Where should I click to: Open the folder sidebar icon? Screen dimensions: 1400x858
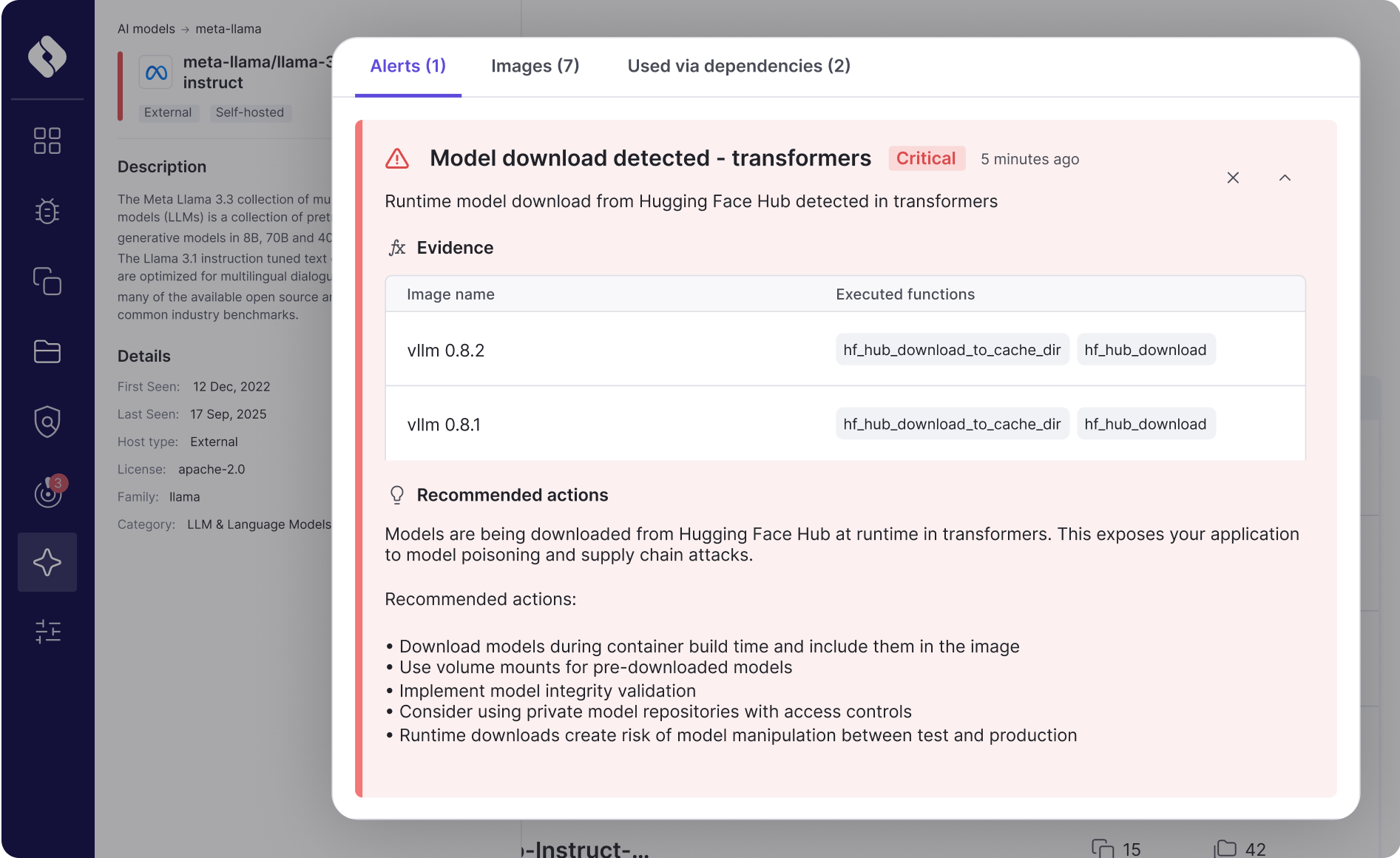click(x=47, y=351)
